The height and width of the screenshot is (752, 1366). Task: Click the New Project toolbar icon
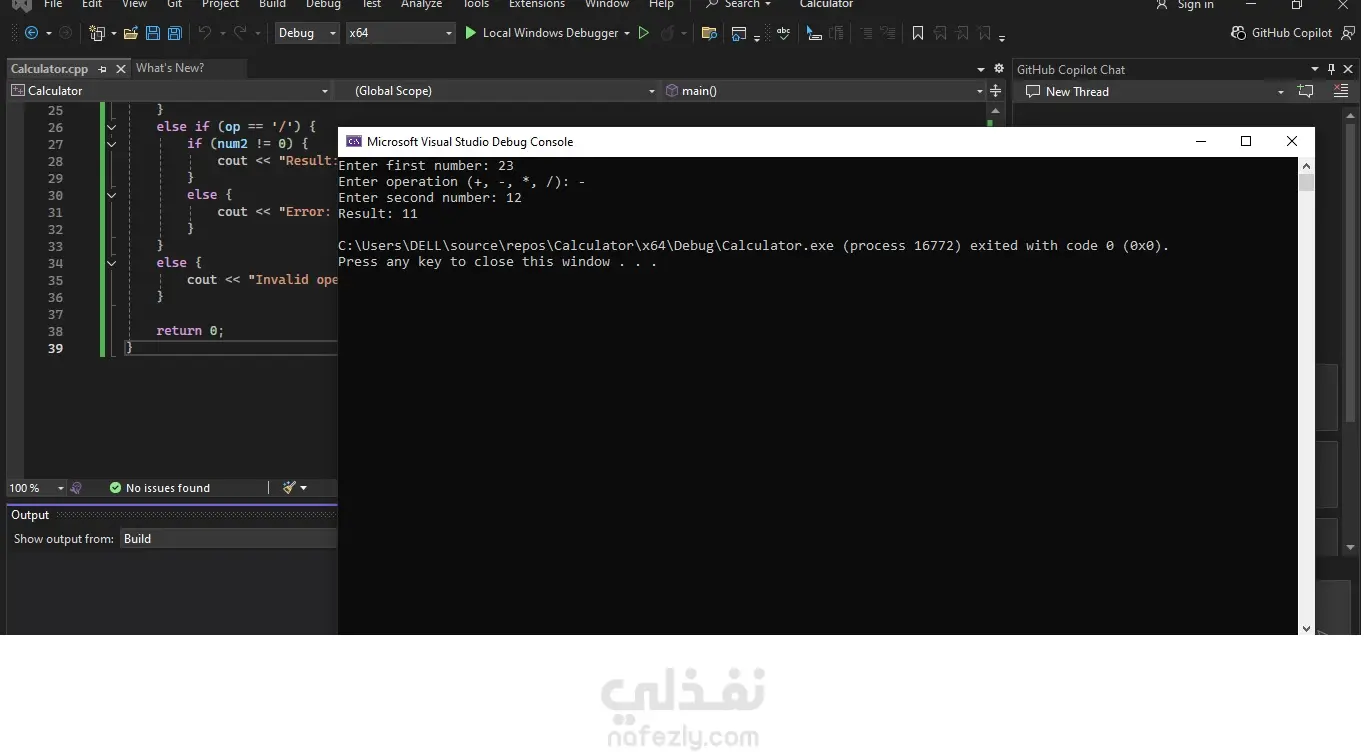[x=96, y=33]
